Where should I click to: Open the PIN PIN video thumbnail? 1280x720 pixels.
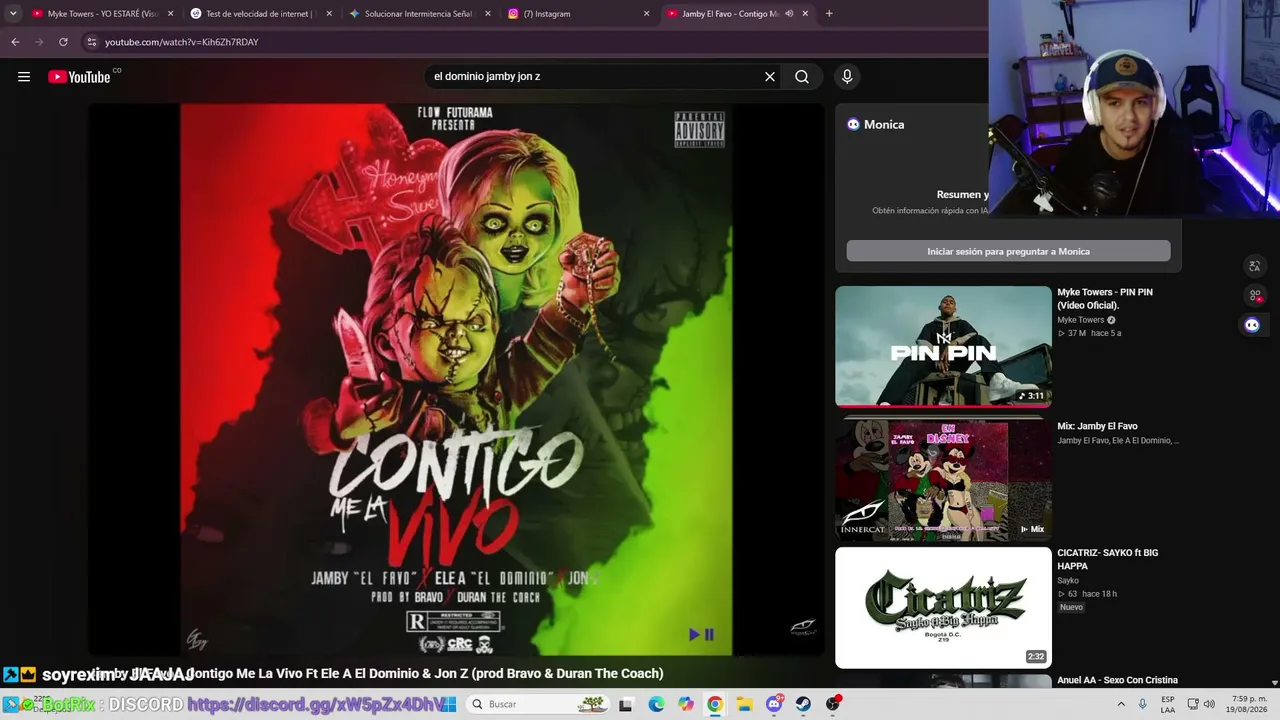[943, 346]
